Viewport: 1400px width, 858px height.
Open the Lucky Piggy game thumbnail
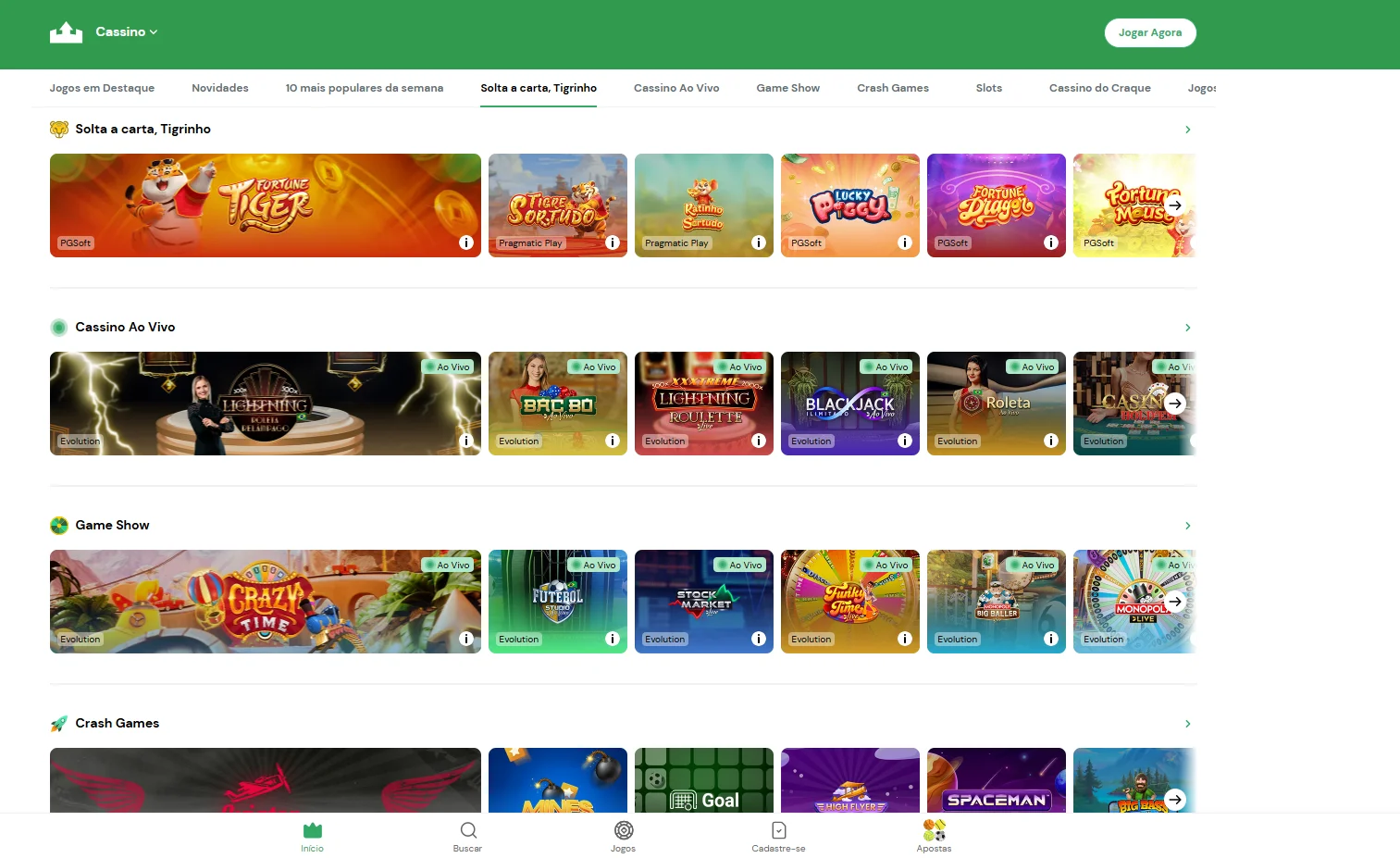[x=850, y=205]
